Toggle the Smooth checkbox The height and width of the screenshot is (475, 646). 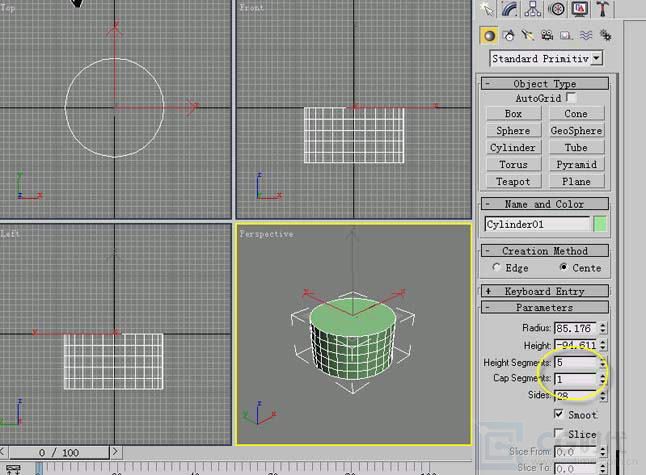[559, 414]
